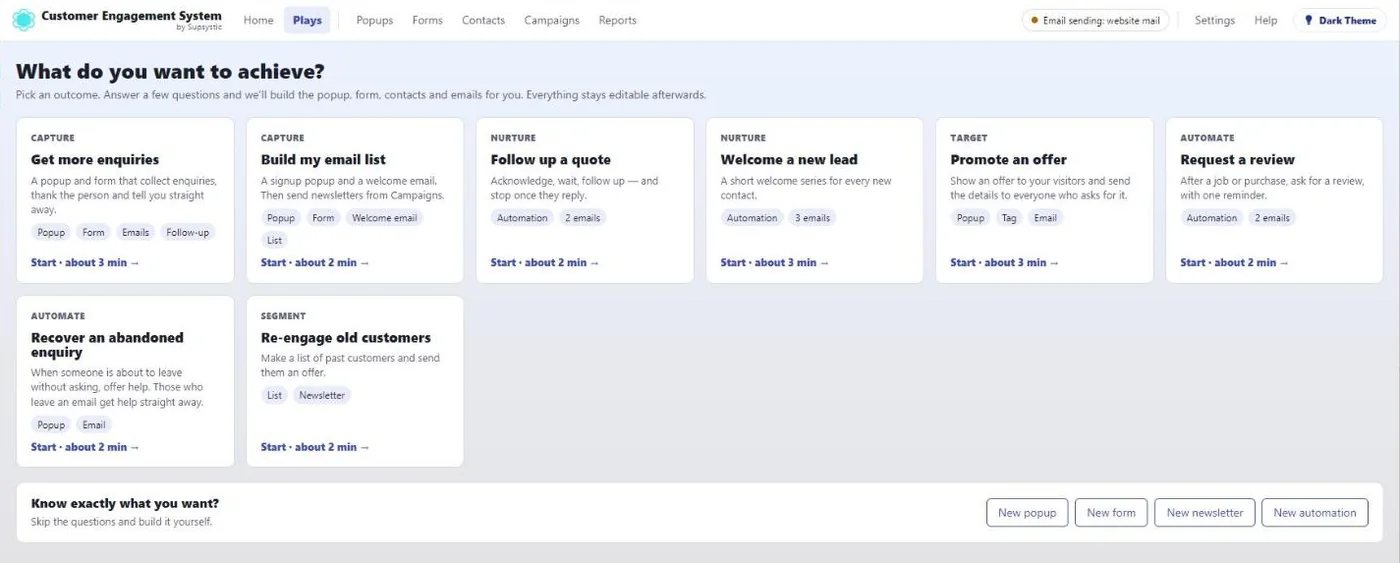1400x563 pixels.
Task: Click the Follow up a quote title
Action: click(551, 160)
